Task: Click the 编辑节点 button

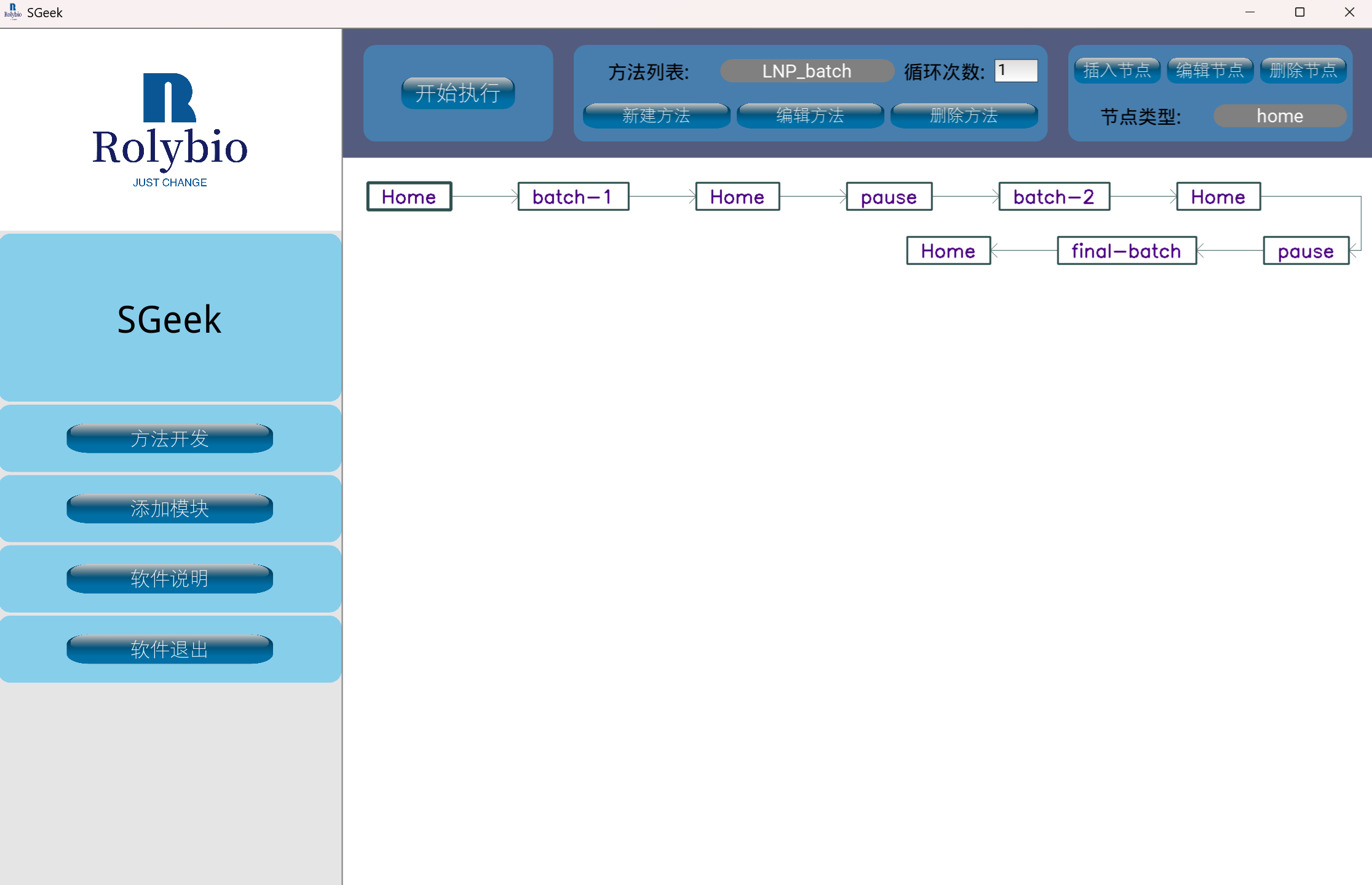Action: click(x=1210, y=70)
